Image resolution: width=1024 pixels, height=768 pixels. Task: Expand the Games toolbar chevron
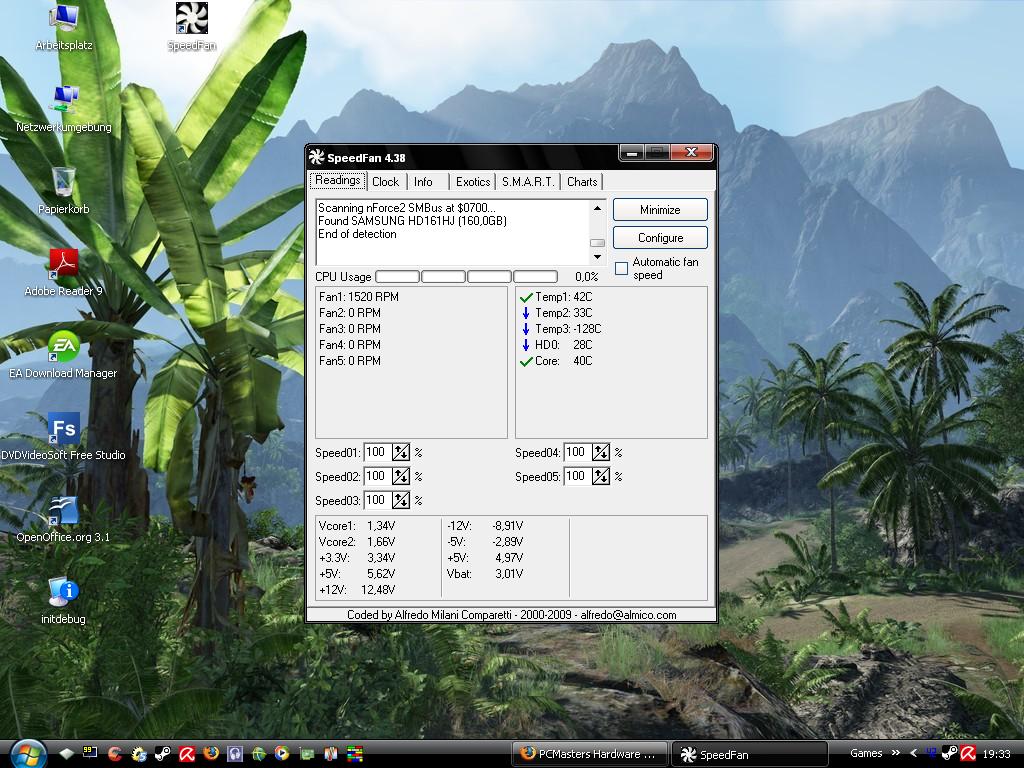(895, 753)
